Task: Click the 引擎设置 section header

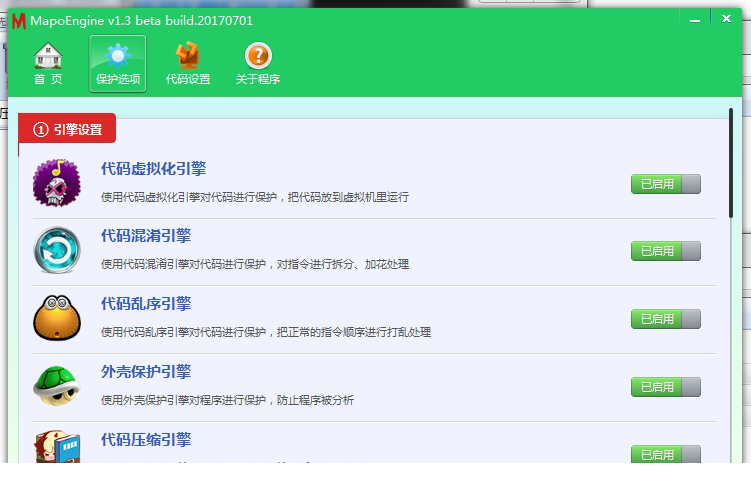Action: pos(67,129)
